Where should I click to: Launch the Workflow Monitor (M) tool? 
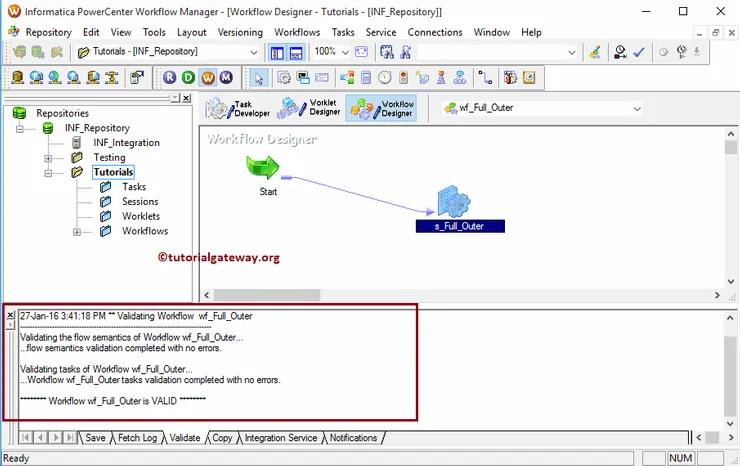(x=227, y=77)
